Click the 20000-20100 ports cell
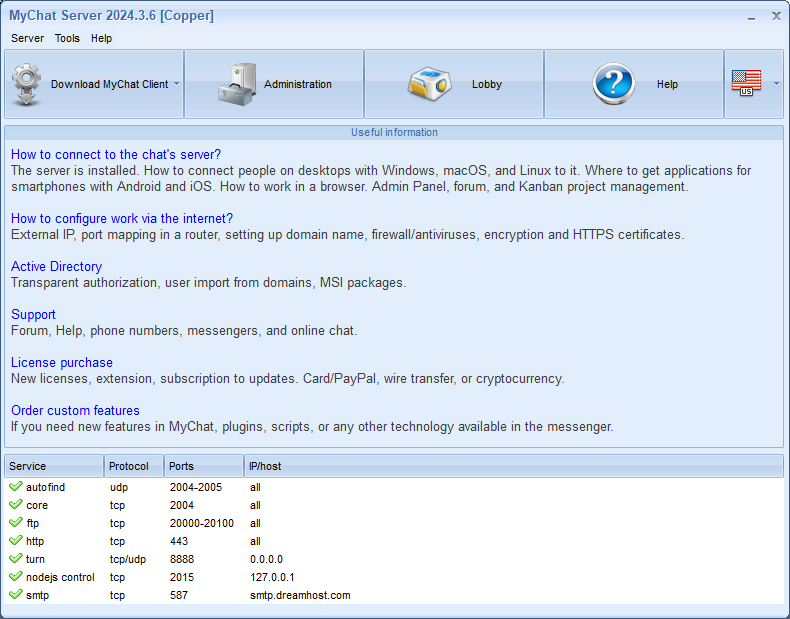Screen dimensions: 790x619 (x=202, y=523)
